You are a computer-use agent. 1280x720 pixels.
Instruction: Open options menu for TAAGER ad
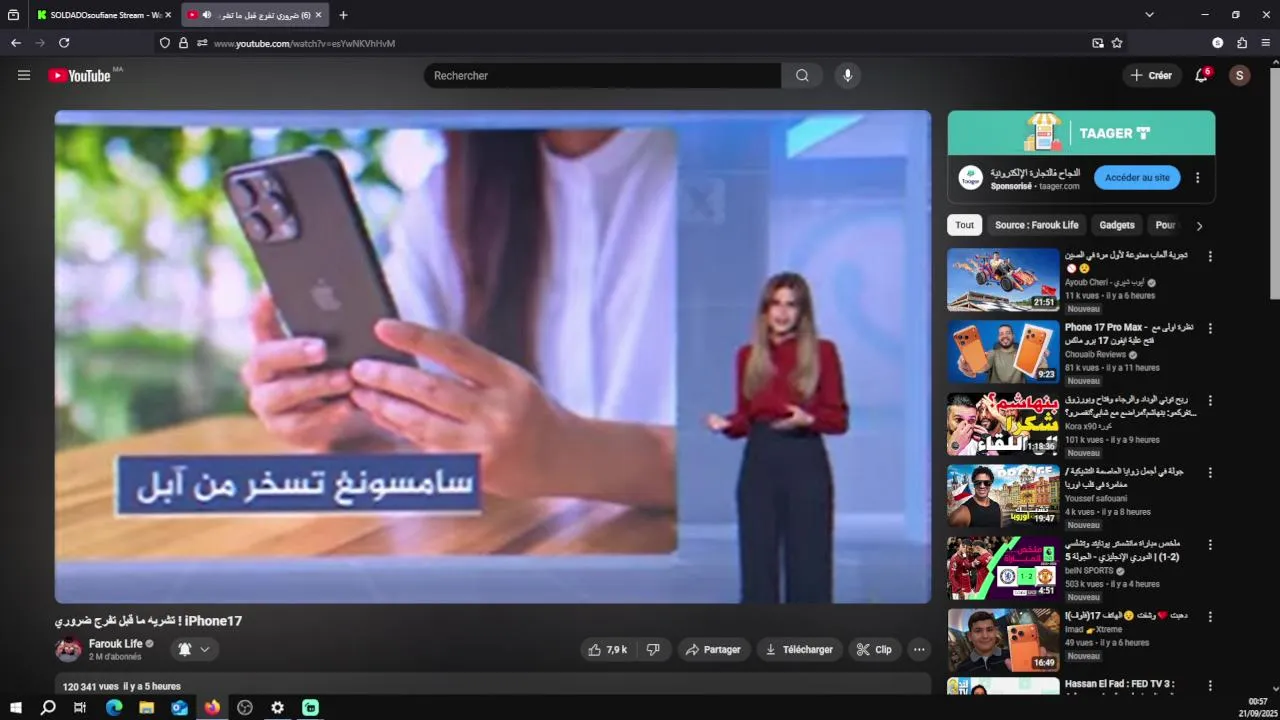pyautogui.click(x=1197, y=178)
